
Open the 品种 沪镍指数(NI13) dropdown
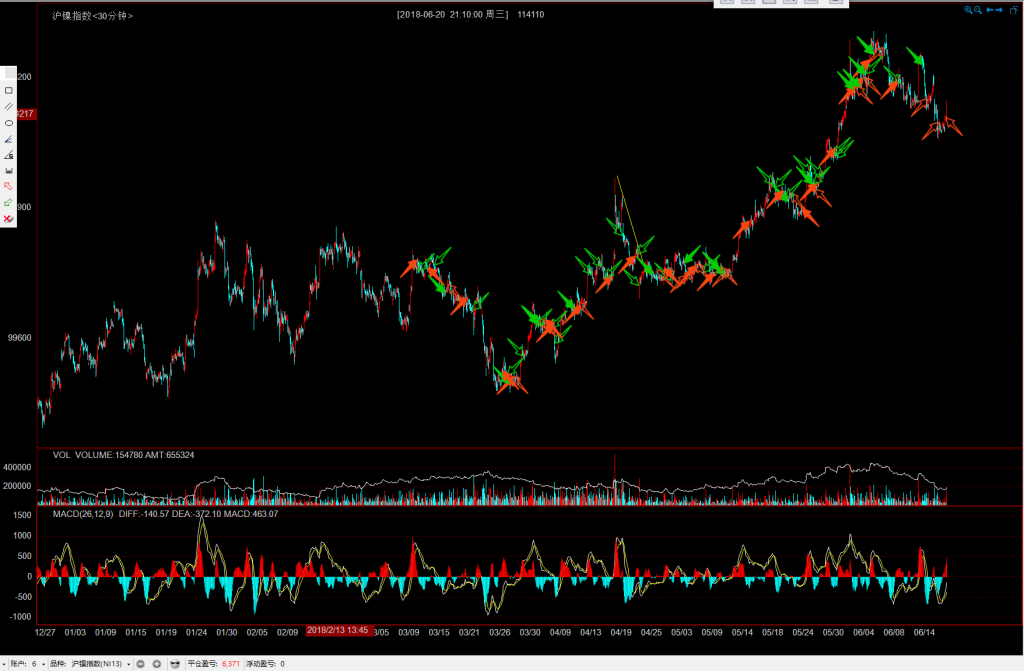129,664
